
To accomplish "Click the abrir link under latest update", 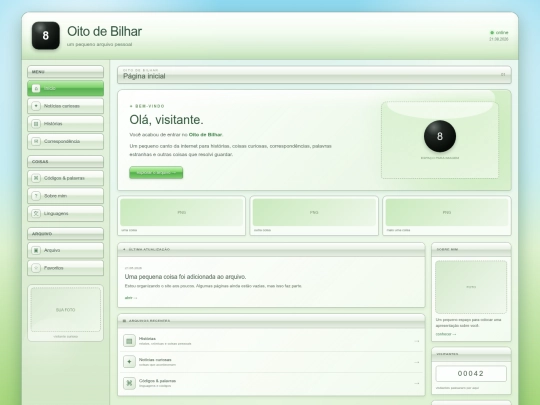I will tap(131, 298).
